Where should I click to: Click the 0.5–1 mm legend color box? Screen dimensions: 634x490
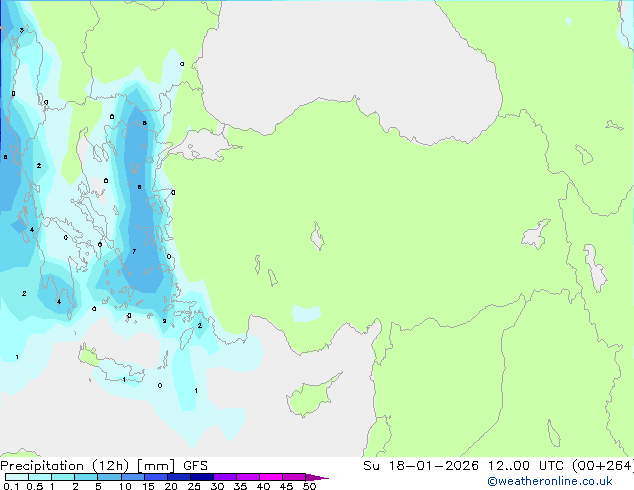pos(40,477)
